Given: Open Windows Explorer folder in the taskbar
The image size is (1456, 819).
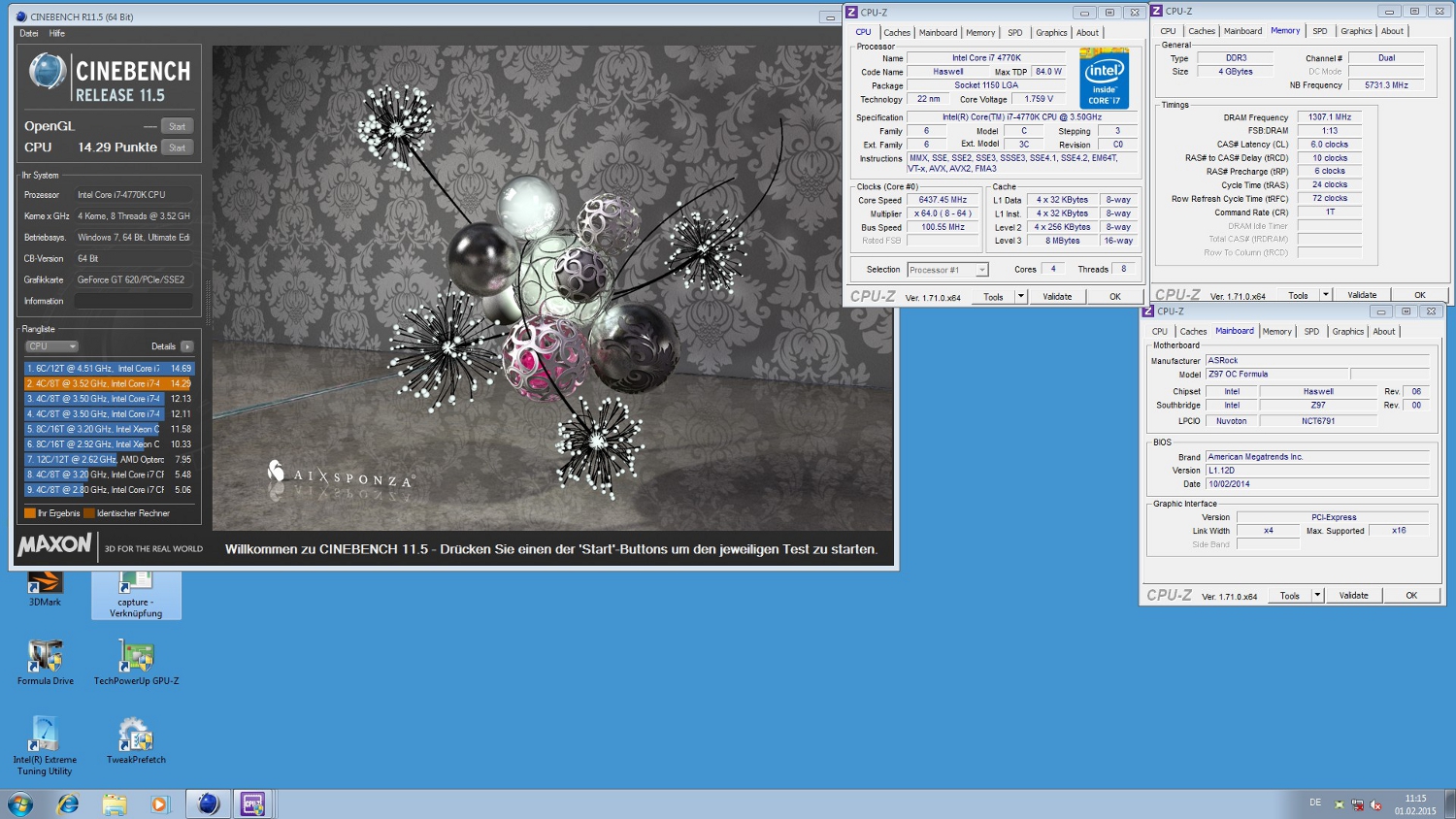Looking at the screenshot, I should point(115,804).
